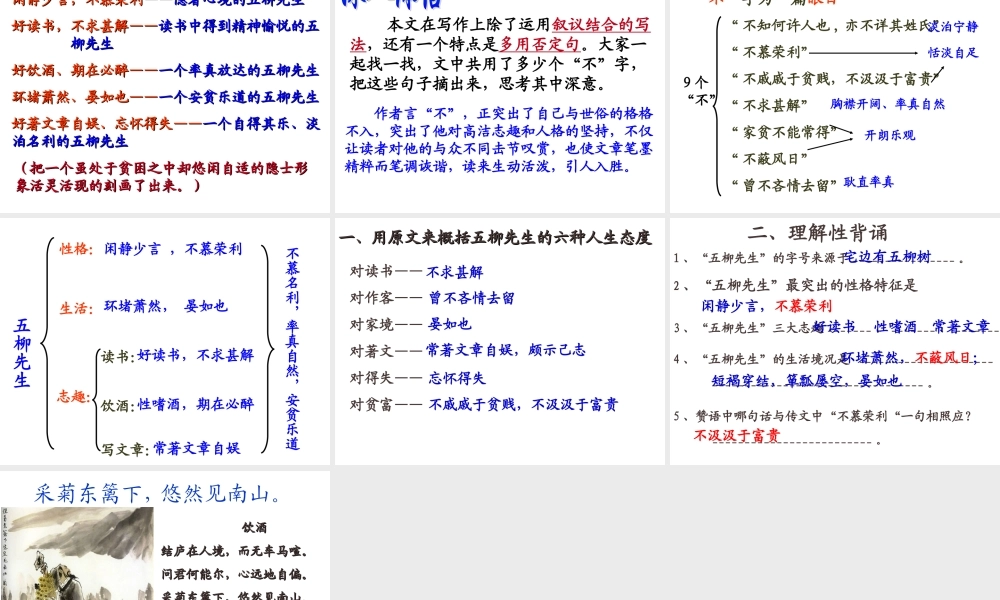Click the red label 志趣: in the diagram

coord(73,396)
